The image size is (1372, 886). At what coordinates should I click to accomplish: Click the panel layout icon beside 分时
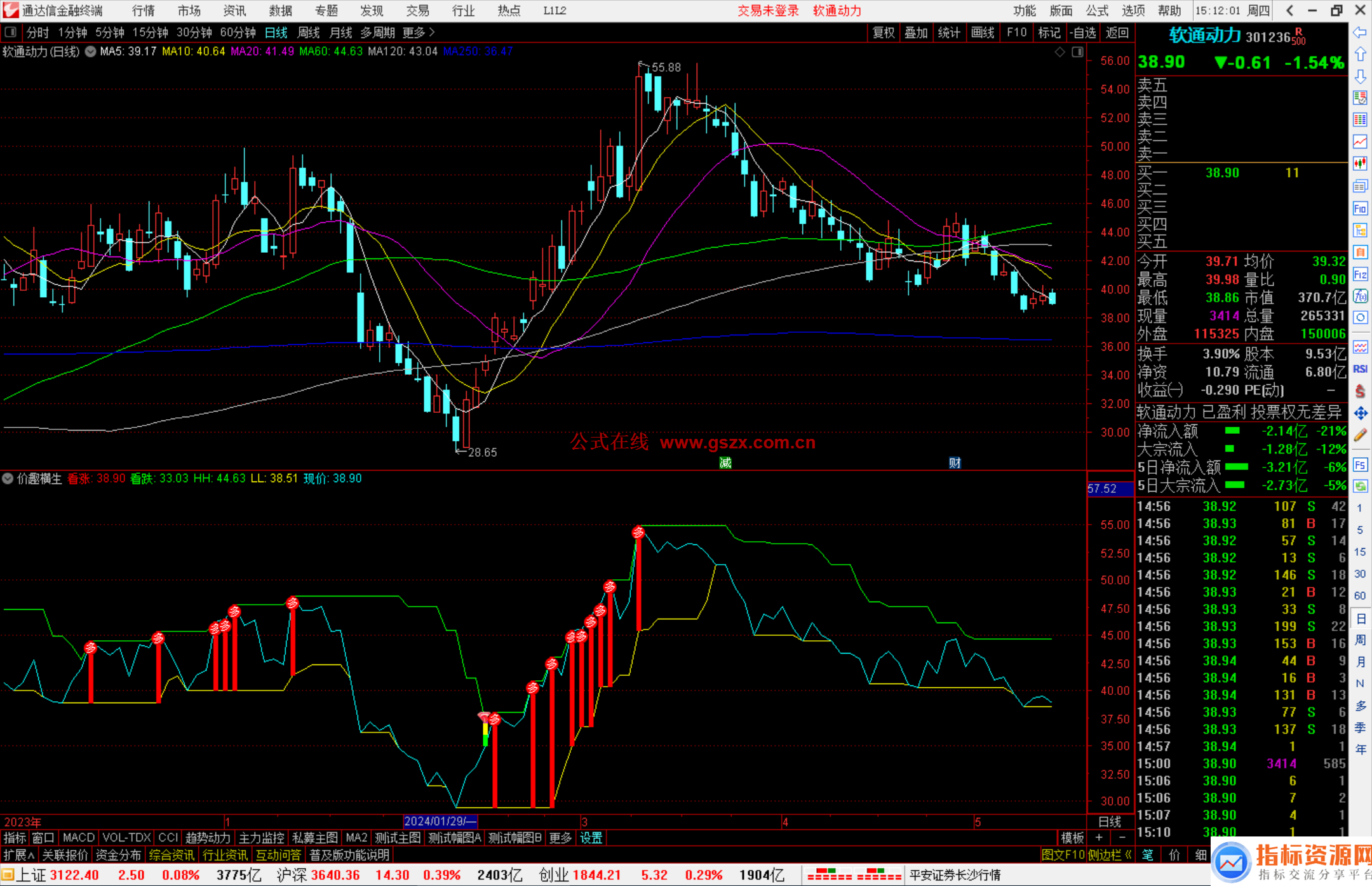pyautogui.click(x=10, y=32)
